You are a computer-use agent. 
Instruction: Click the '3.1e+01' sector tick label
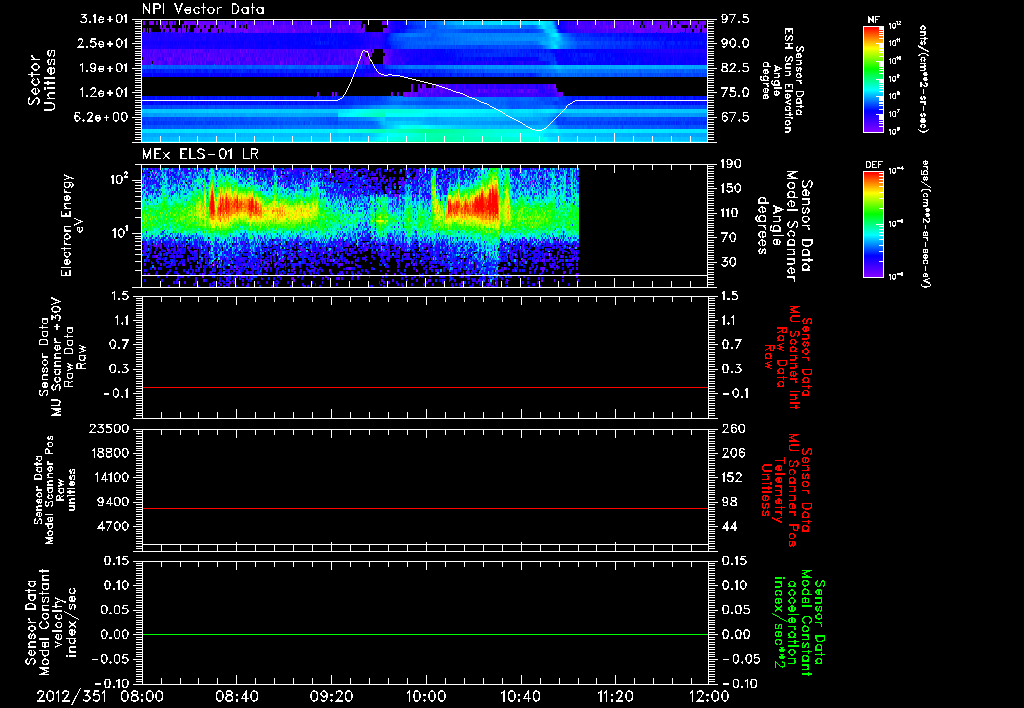click(104, 19)
